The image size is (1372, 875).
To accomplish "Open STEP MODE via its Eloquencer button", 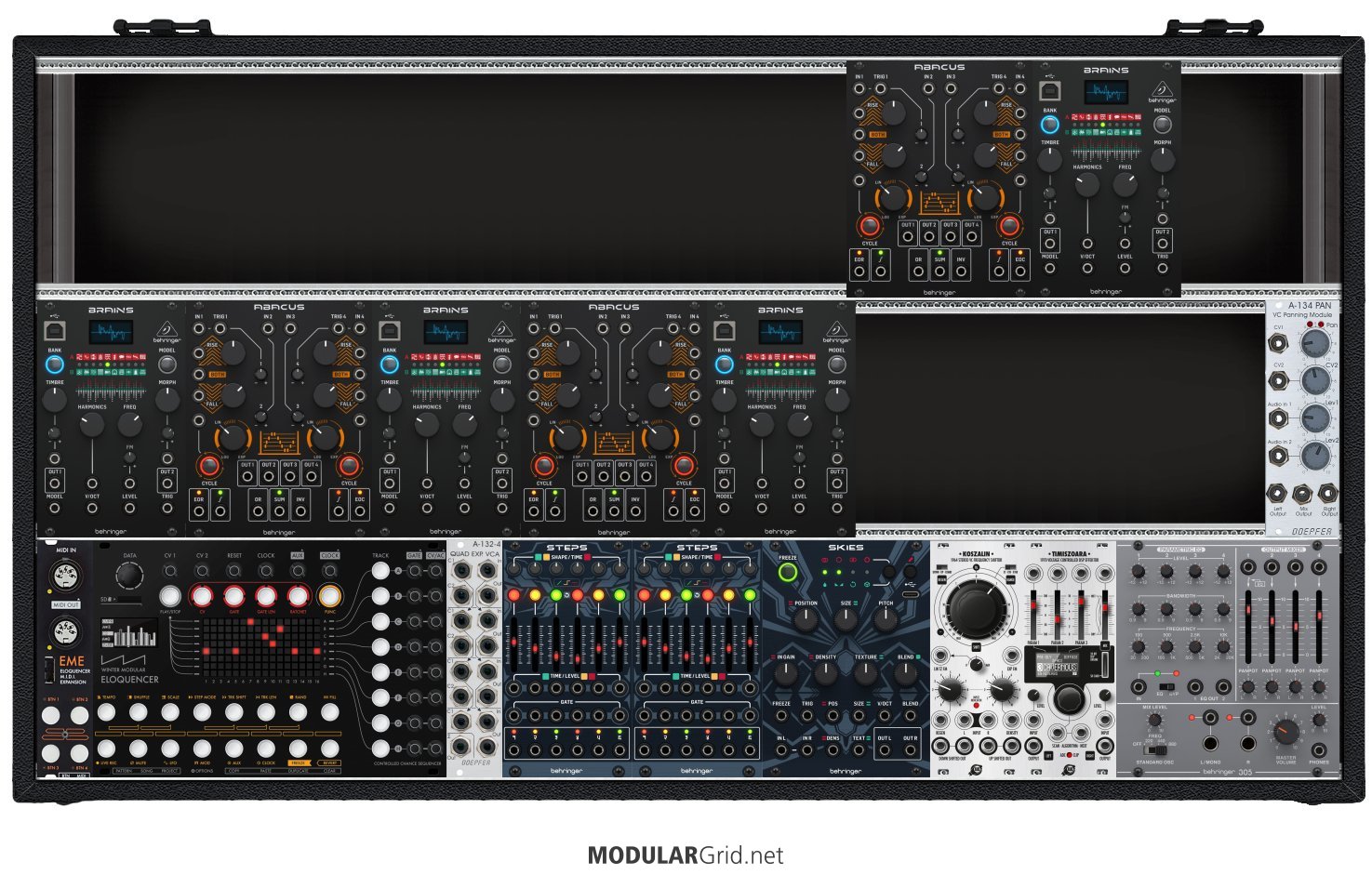I will (x=202, y=712).
